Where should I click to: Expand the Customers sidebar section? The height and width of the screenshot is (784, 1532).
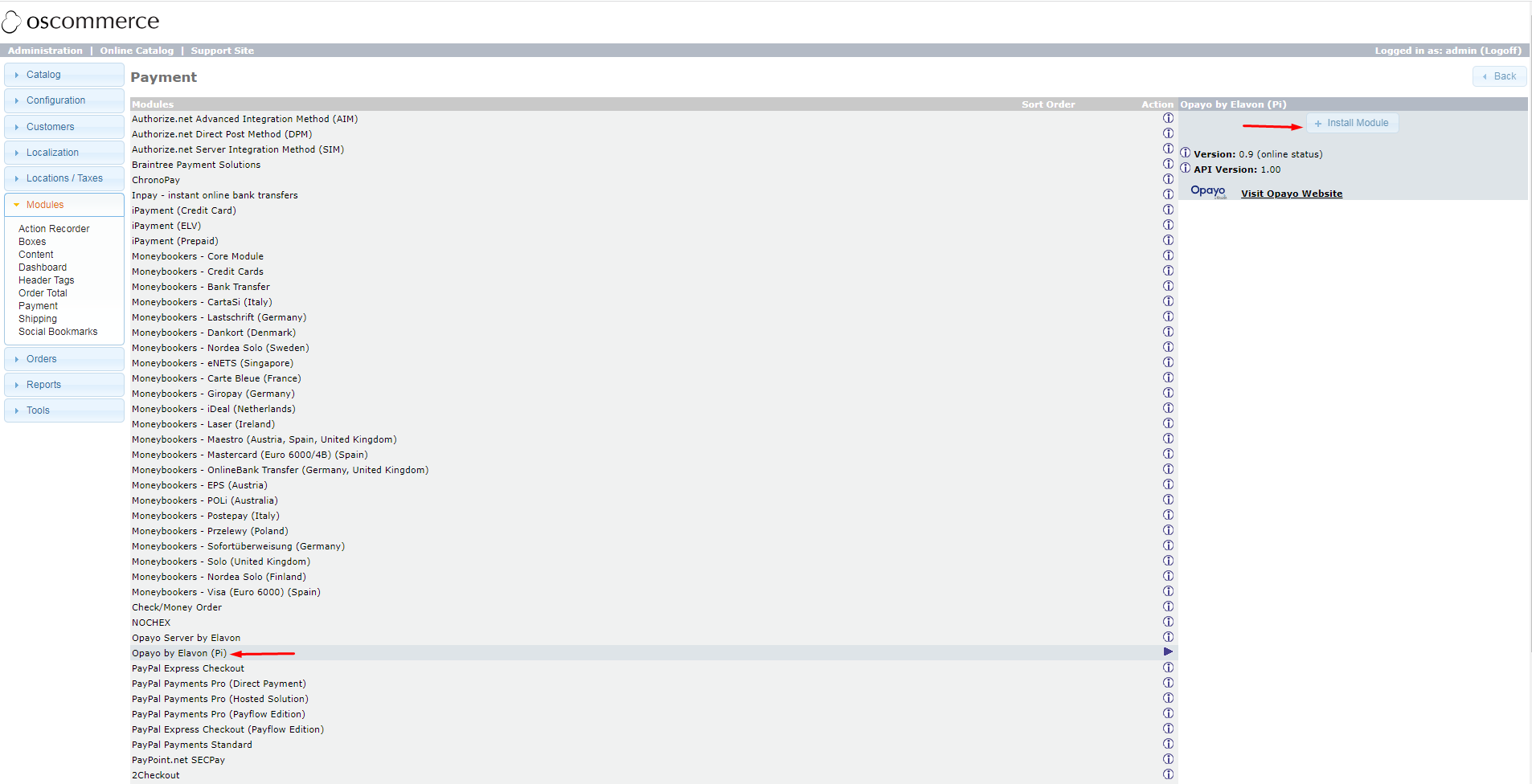64,127
